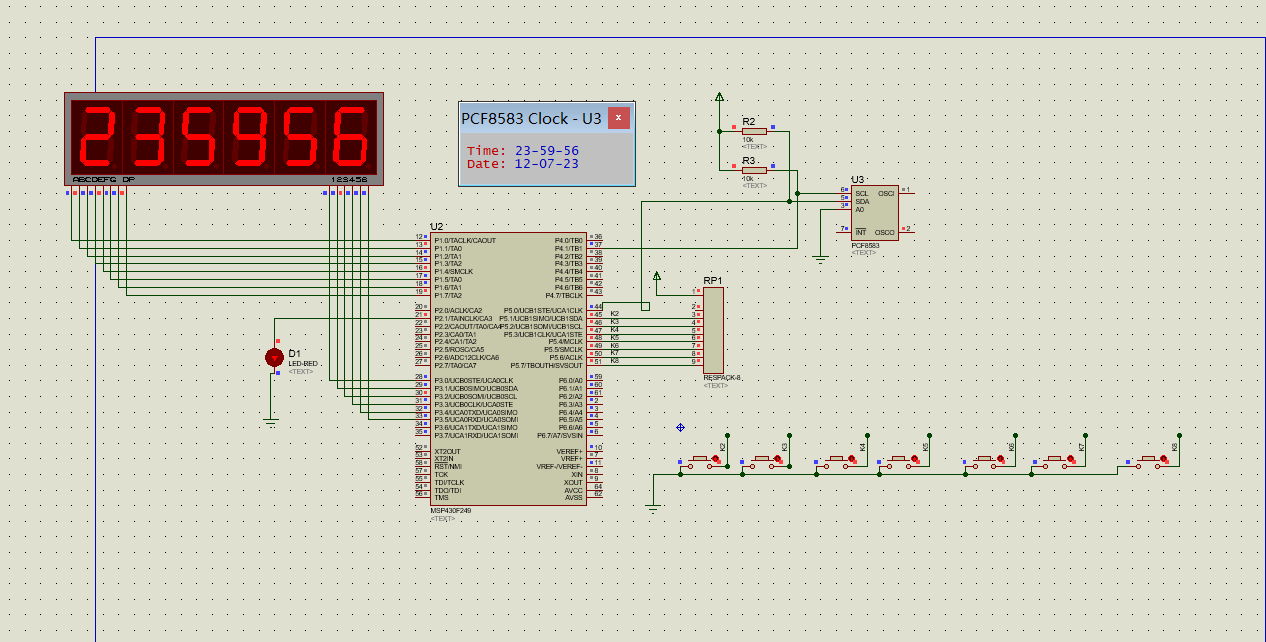
Task: Click the P2.0/ACLK/CA2 pin label
Action: pos(458,310)
